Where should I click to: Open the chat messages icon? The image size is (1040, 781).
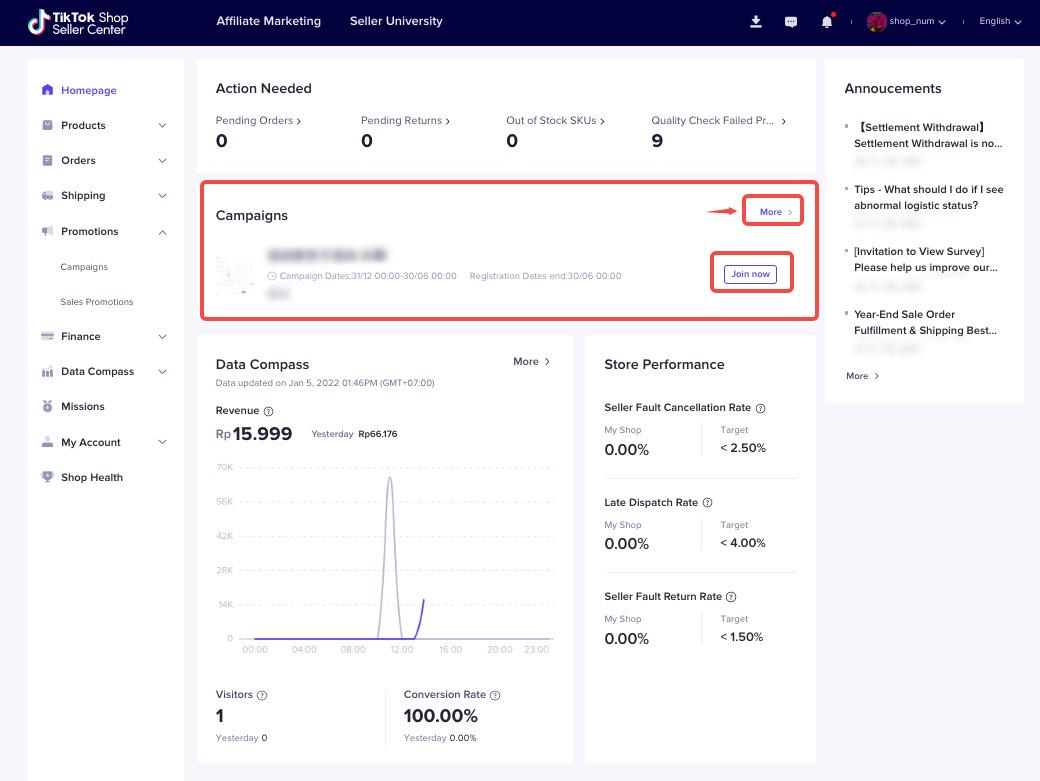point(791,21)
